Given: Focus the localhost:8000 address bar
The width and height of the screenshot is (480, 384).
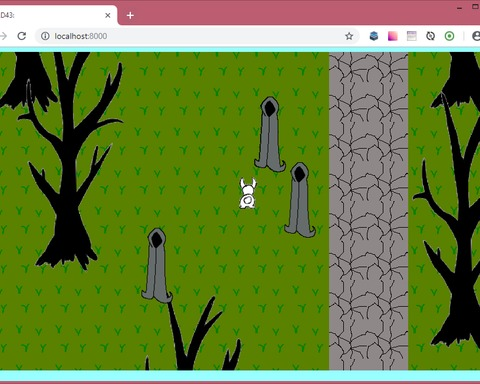Looking at the screenshot, I should coord(197,36).
